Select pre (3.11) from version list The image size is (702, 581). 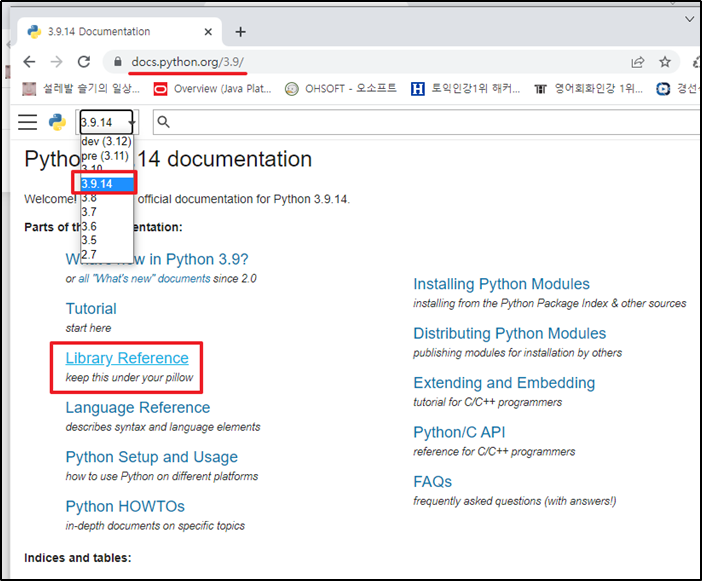click(x=107, y=156)
